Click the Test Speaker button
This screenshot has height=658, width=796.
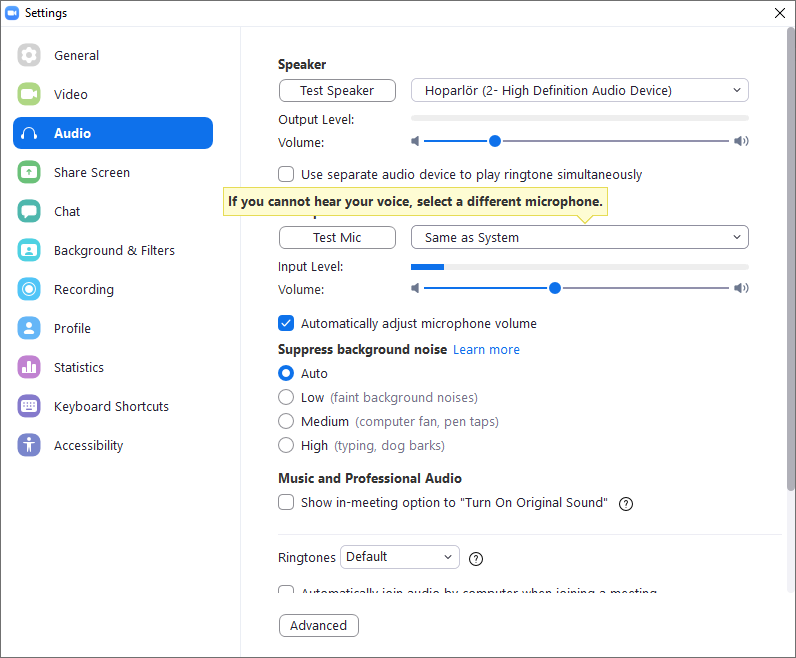coord(337,91)
